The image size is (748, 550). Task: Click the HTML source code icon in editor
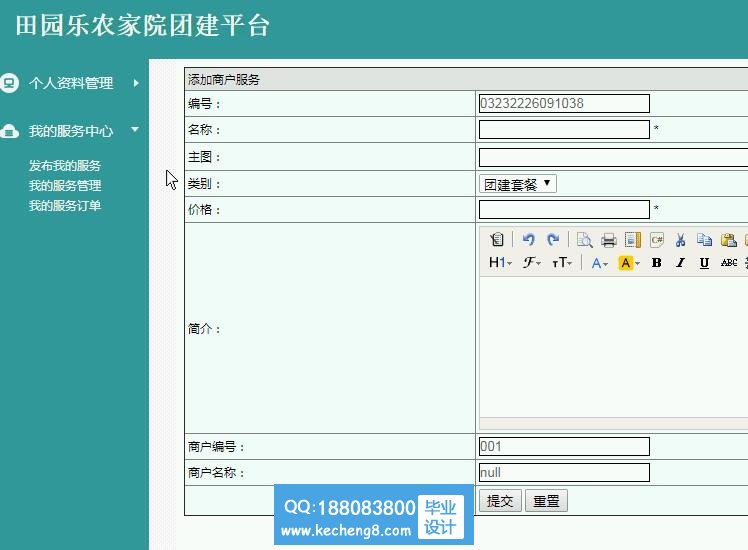(x=497, y=239)
